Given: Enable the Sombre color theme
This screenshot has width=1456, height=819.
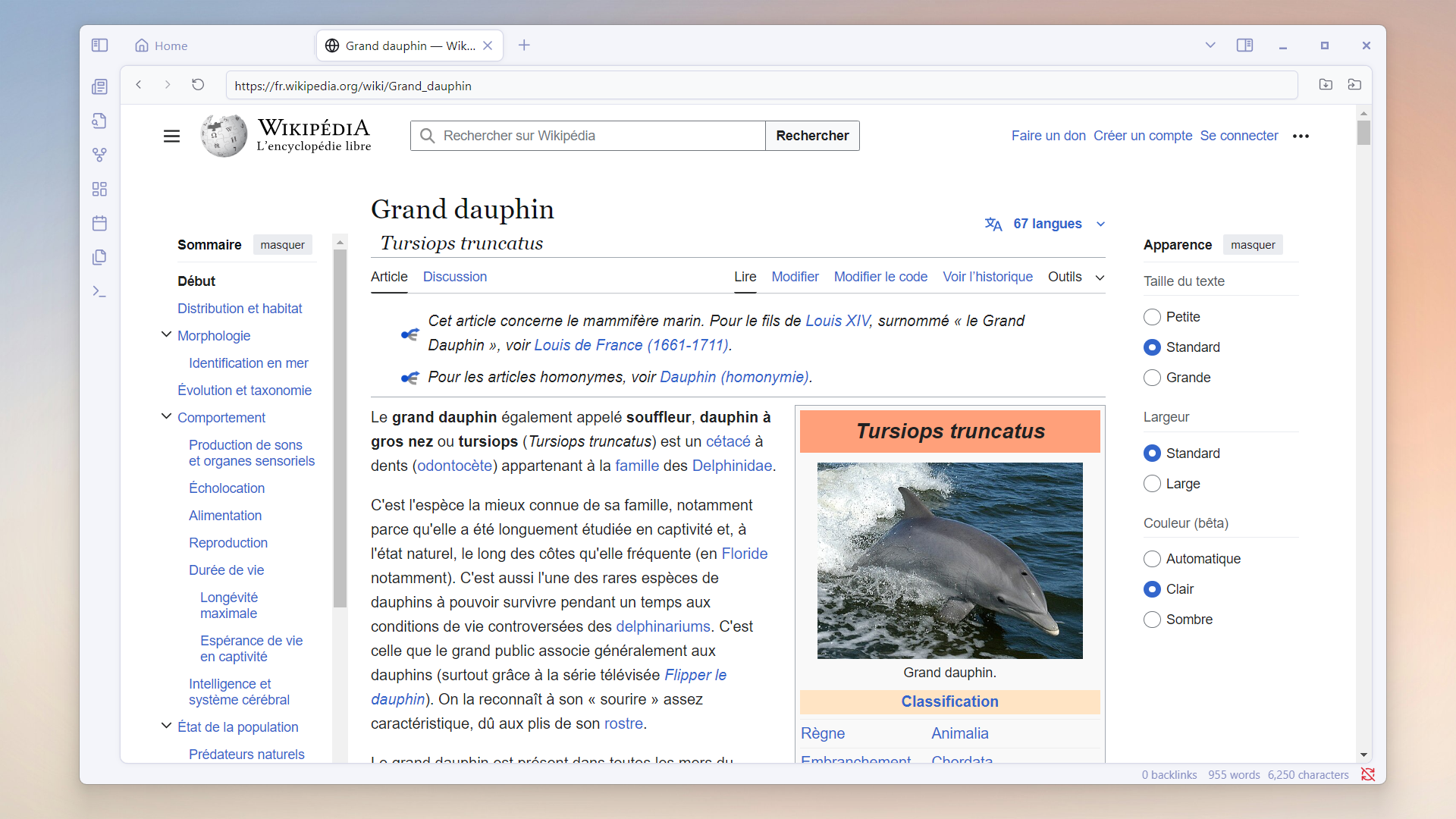Looking at the screenshot, I should tap(1152, 620).
